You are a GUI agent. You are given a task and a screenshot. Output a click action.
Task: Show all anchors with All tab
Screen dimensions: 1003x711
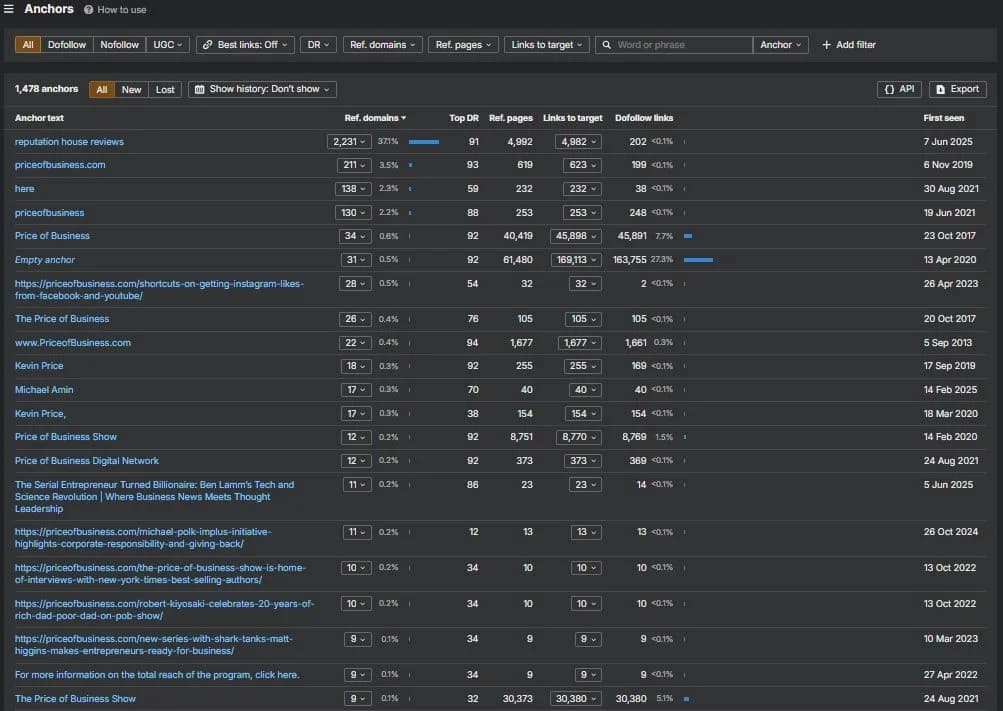click(x=102, y=90)
